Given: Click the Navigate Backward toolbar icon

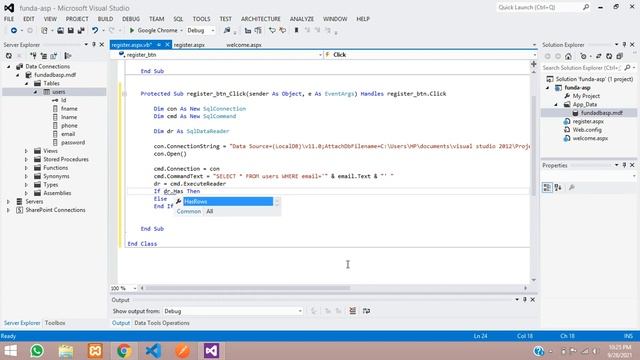Looking at the screenshot, I should 13,31.
